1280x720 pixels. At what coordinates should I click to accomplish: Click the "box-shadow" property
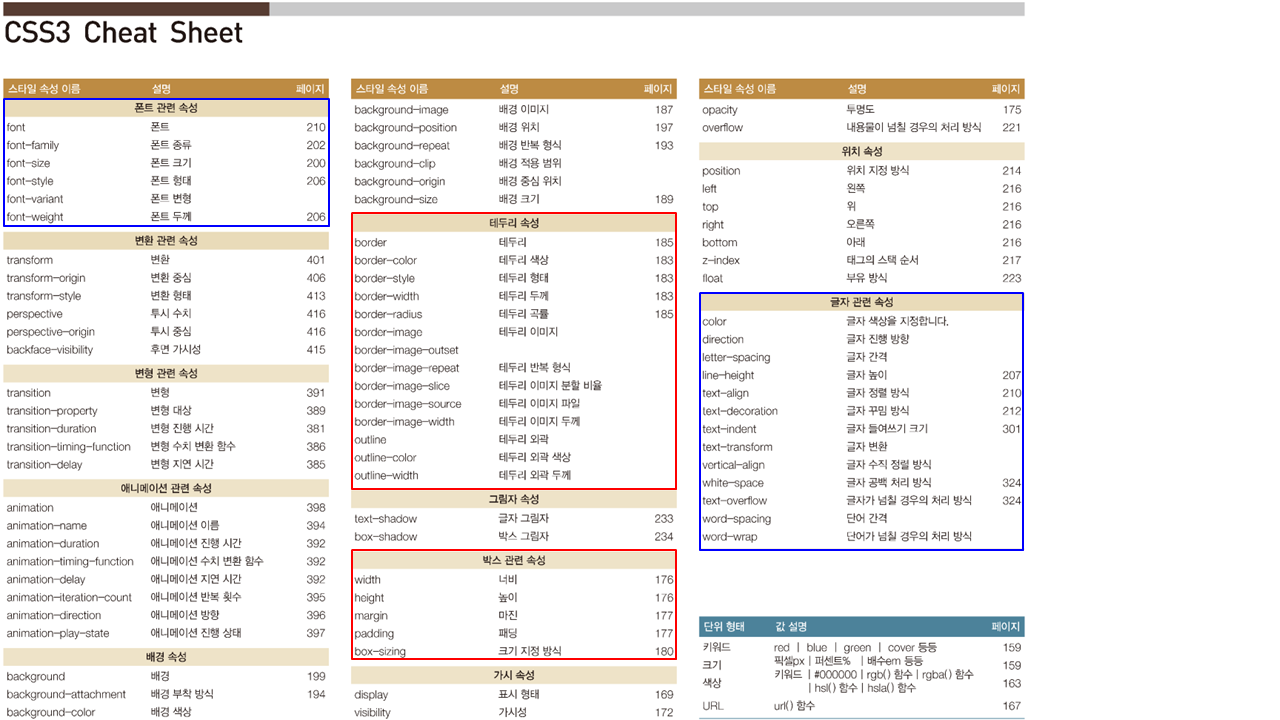(385, 537)
